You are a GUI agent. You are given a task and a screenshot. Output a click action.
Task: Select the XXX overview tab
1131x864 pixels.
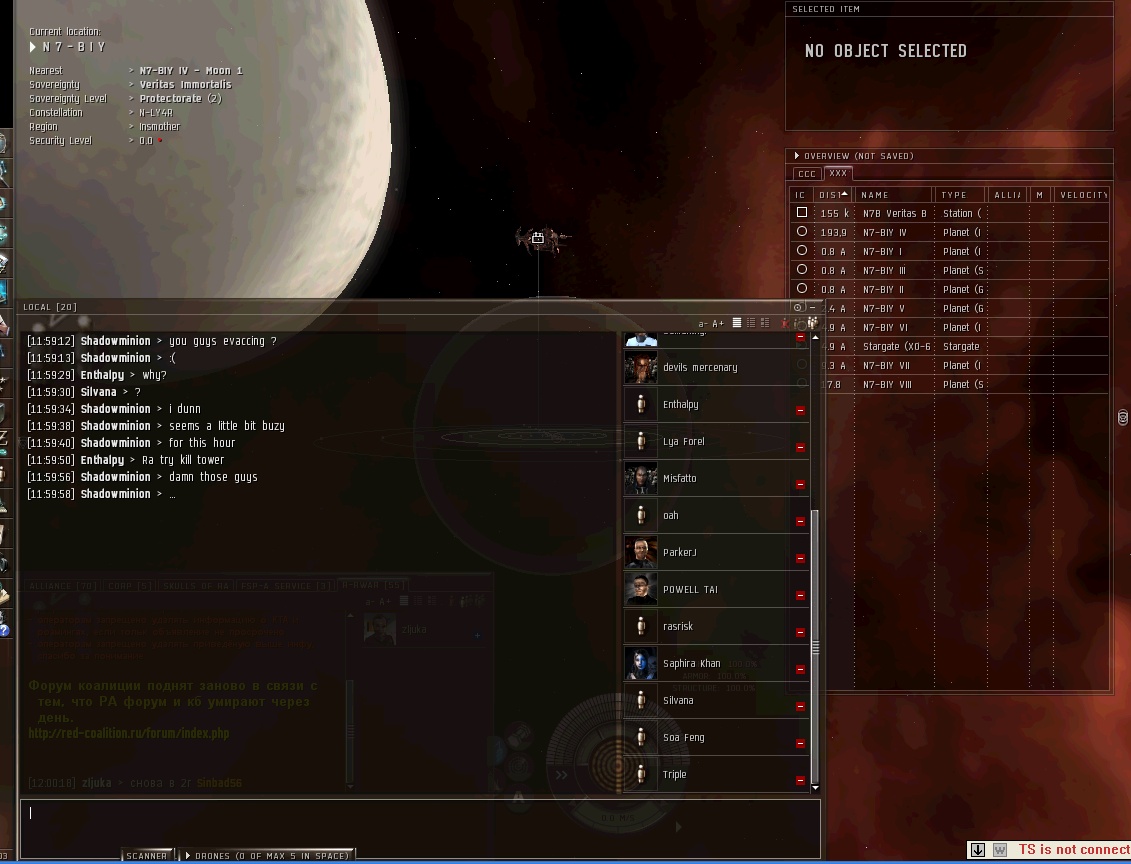[x=838, y=173]
